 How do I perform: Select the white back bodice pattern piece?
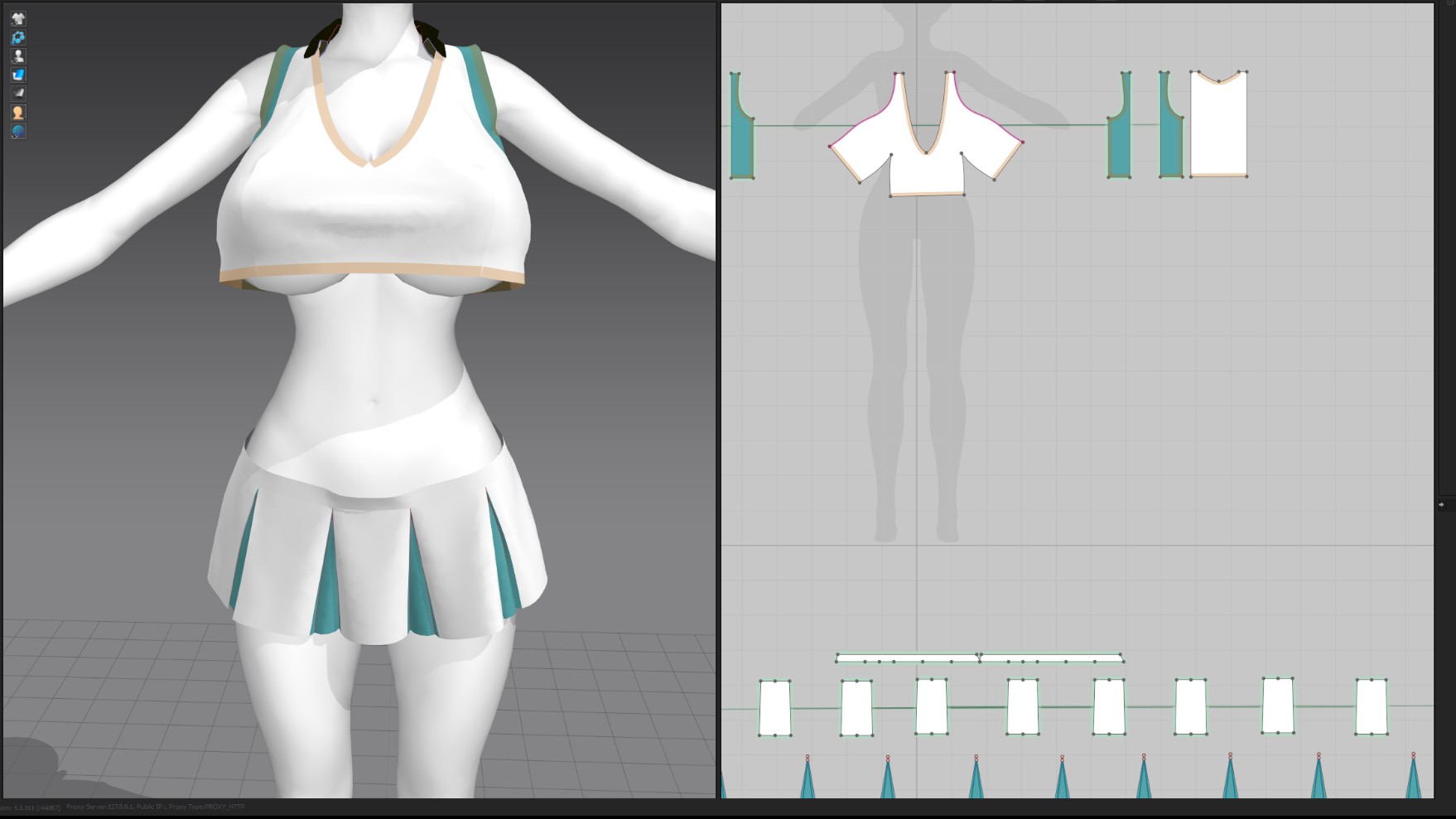[1218, 128]
